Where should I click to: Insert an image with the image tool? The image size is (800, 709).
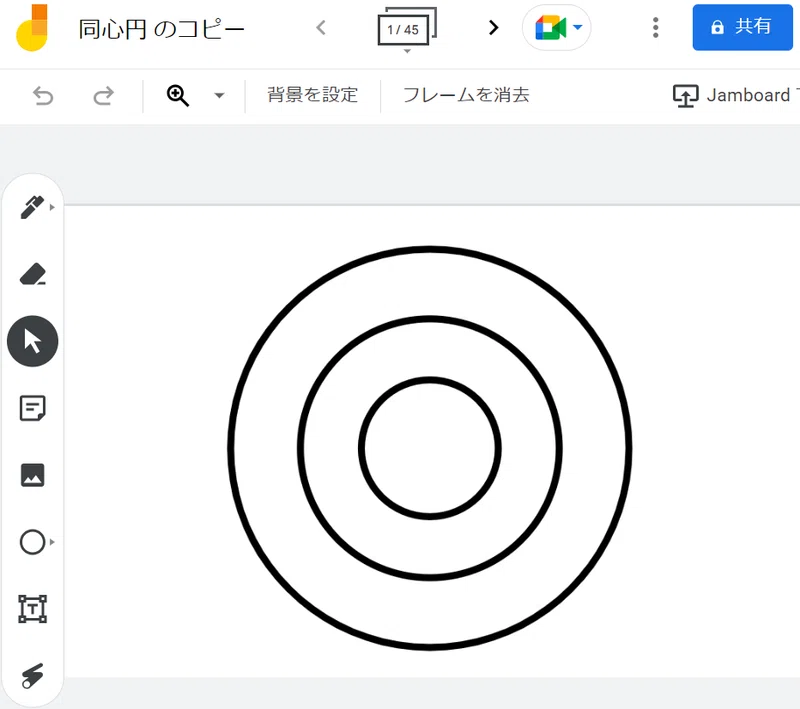[x=33, y=475]
